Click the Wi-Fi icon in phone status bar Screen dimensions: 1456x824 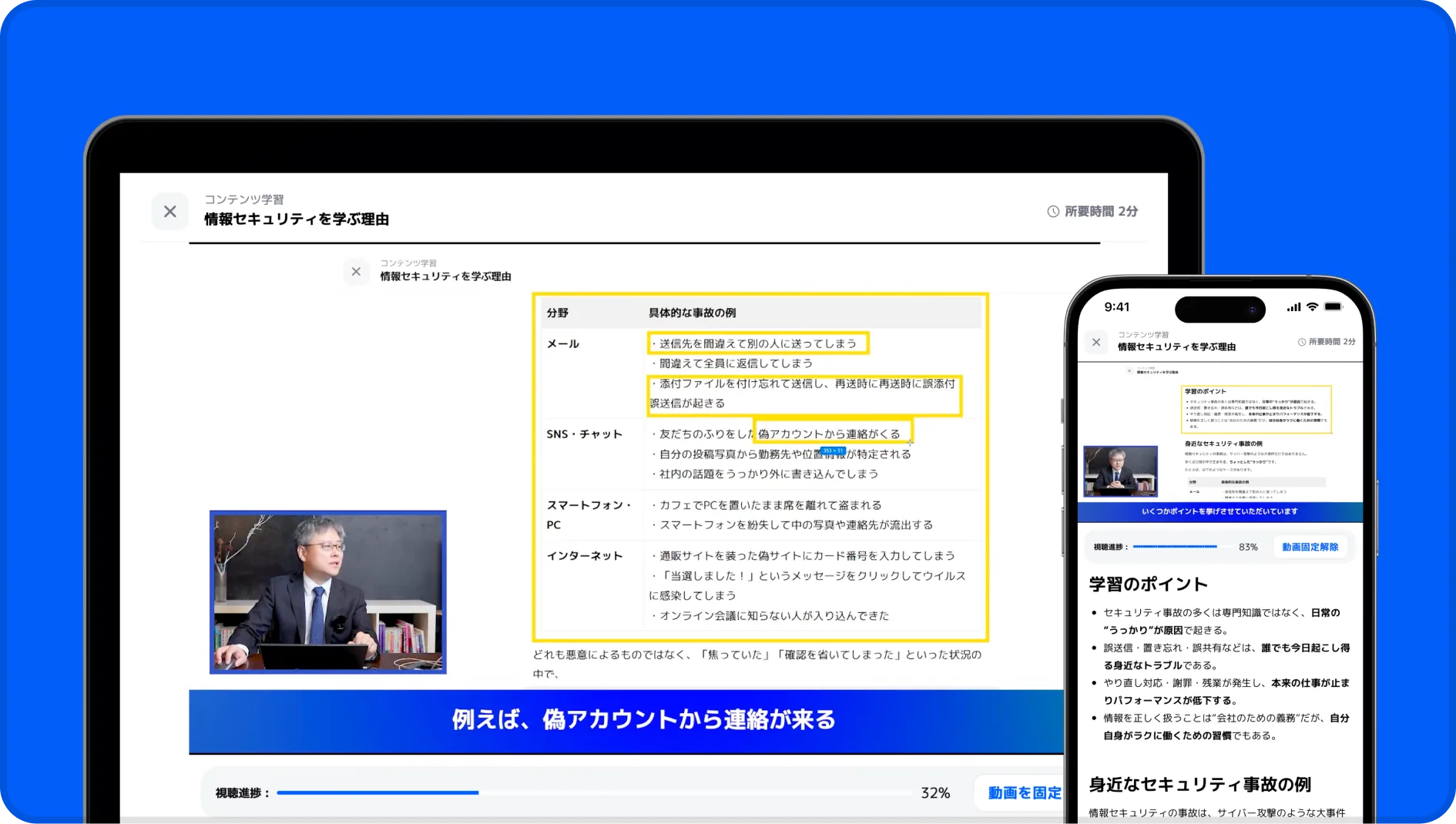pos(1312,306)
